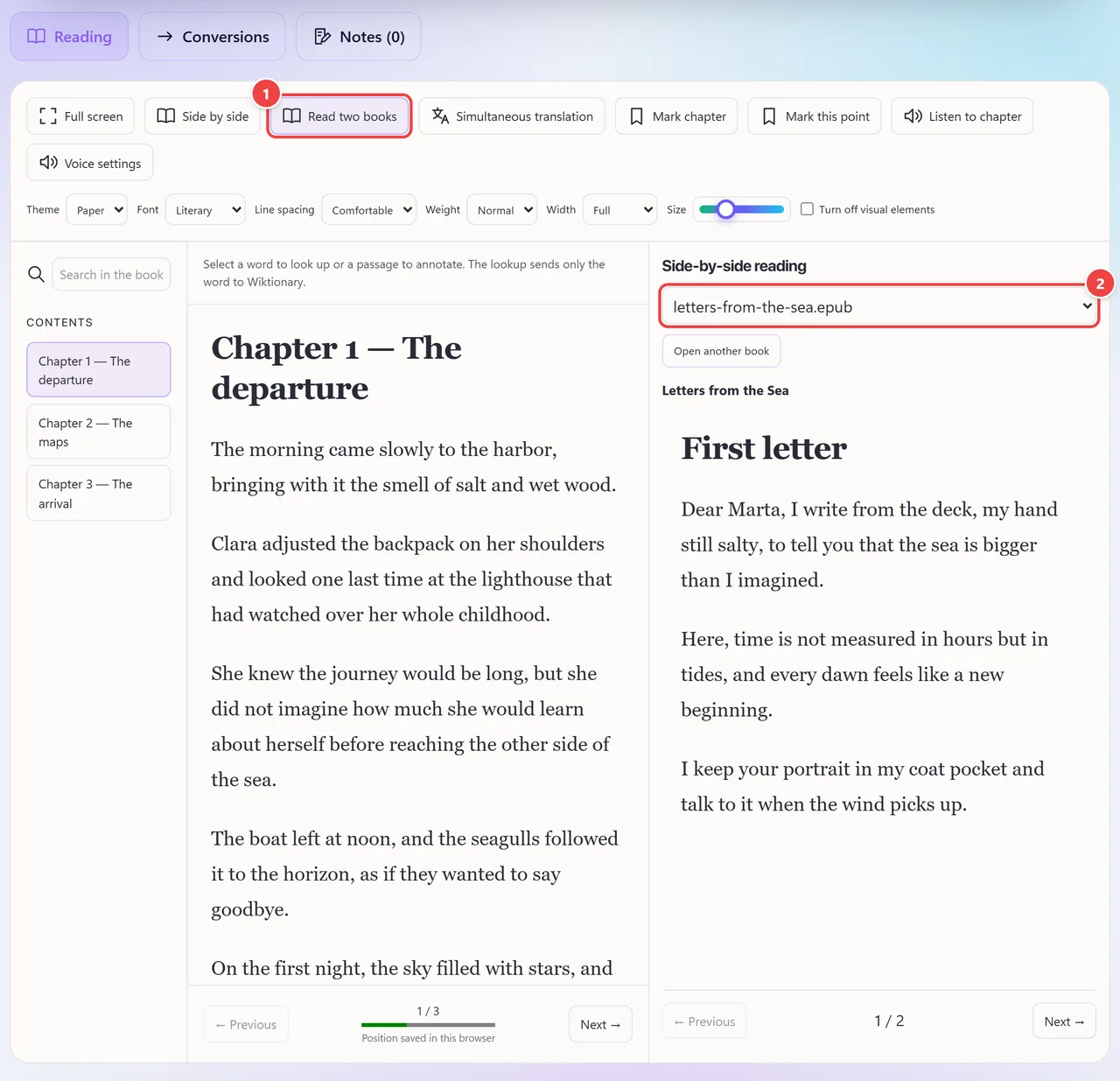The image size is (1120, 1081).
Task: Go to Next chapter in main book
Action: point(600,1024)
